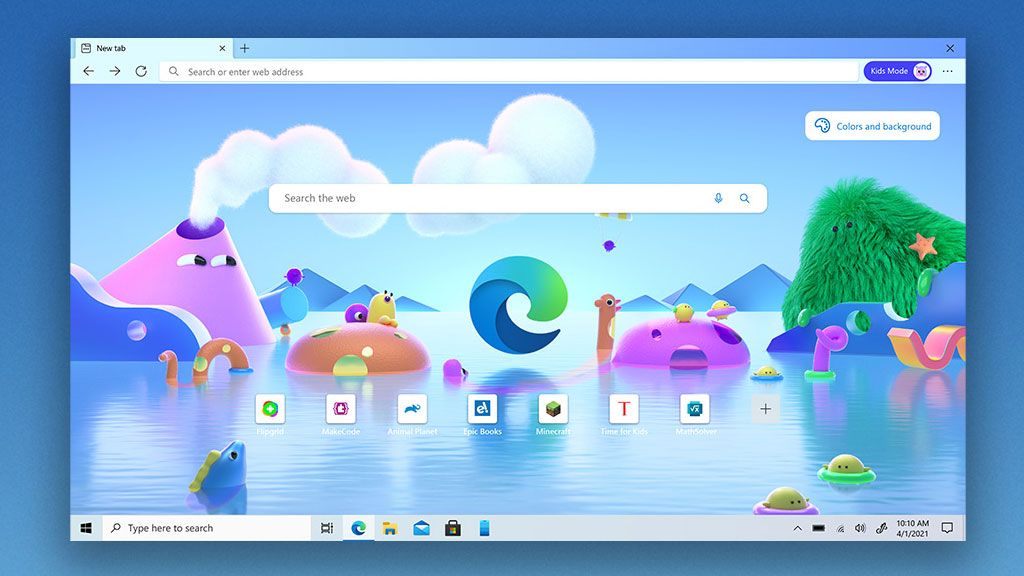Screen dimensions: 1024x576
Task: Open Microsoft Store from the taskbar
Action: tap(453, 528)
